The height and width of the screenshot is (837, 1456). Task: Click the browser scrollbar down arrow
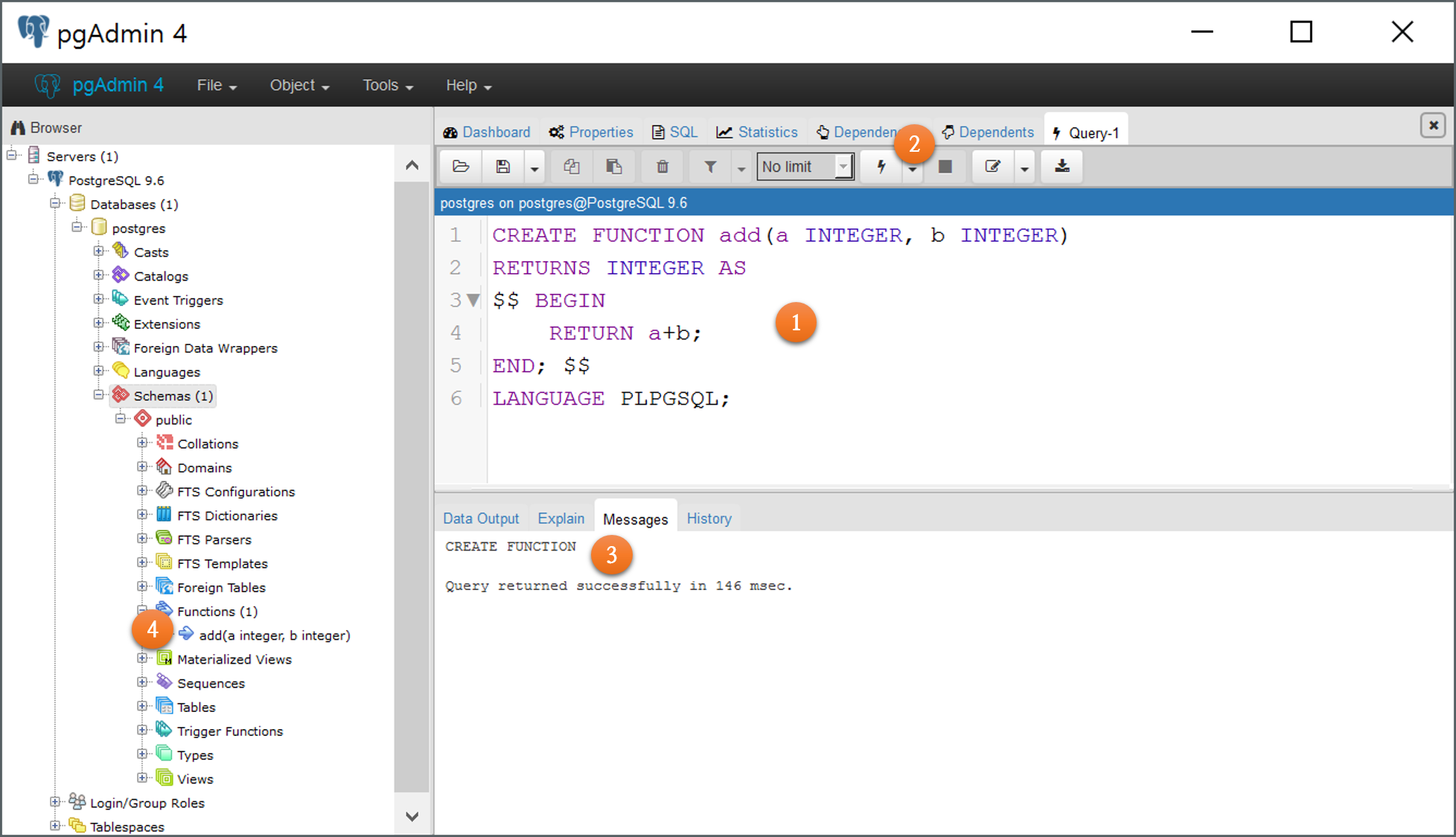click(412, 816)
